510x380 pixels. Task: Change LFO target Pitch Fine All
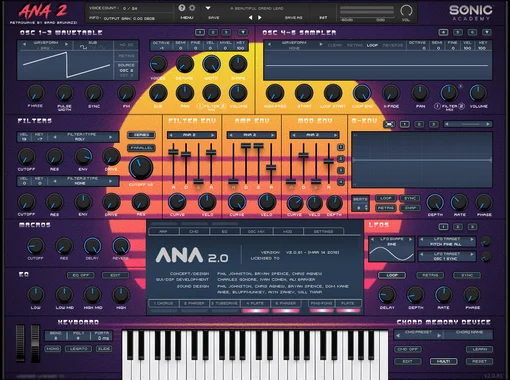pos(447,242)
